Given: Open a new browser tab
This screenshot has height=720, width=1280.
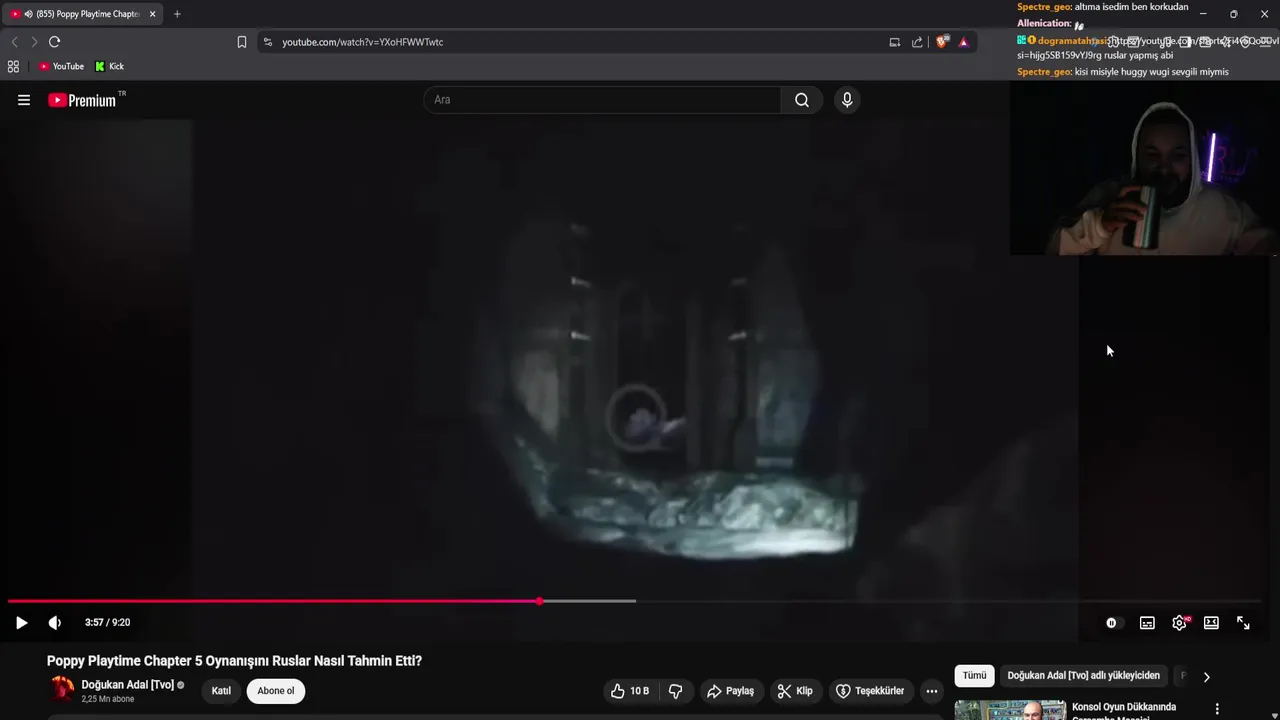Looking at the screenshot, I should point(177,14).
